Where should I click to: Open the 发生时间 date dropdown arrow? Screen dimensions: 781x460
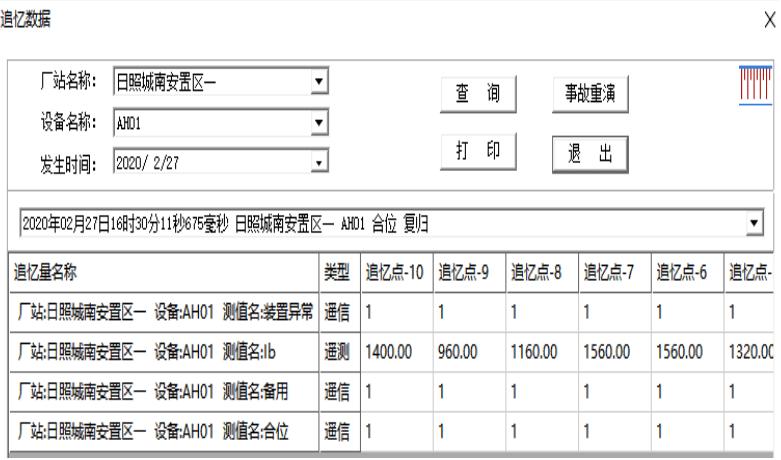pyautogui.click(x=319, y=162)
